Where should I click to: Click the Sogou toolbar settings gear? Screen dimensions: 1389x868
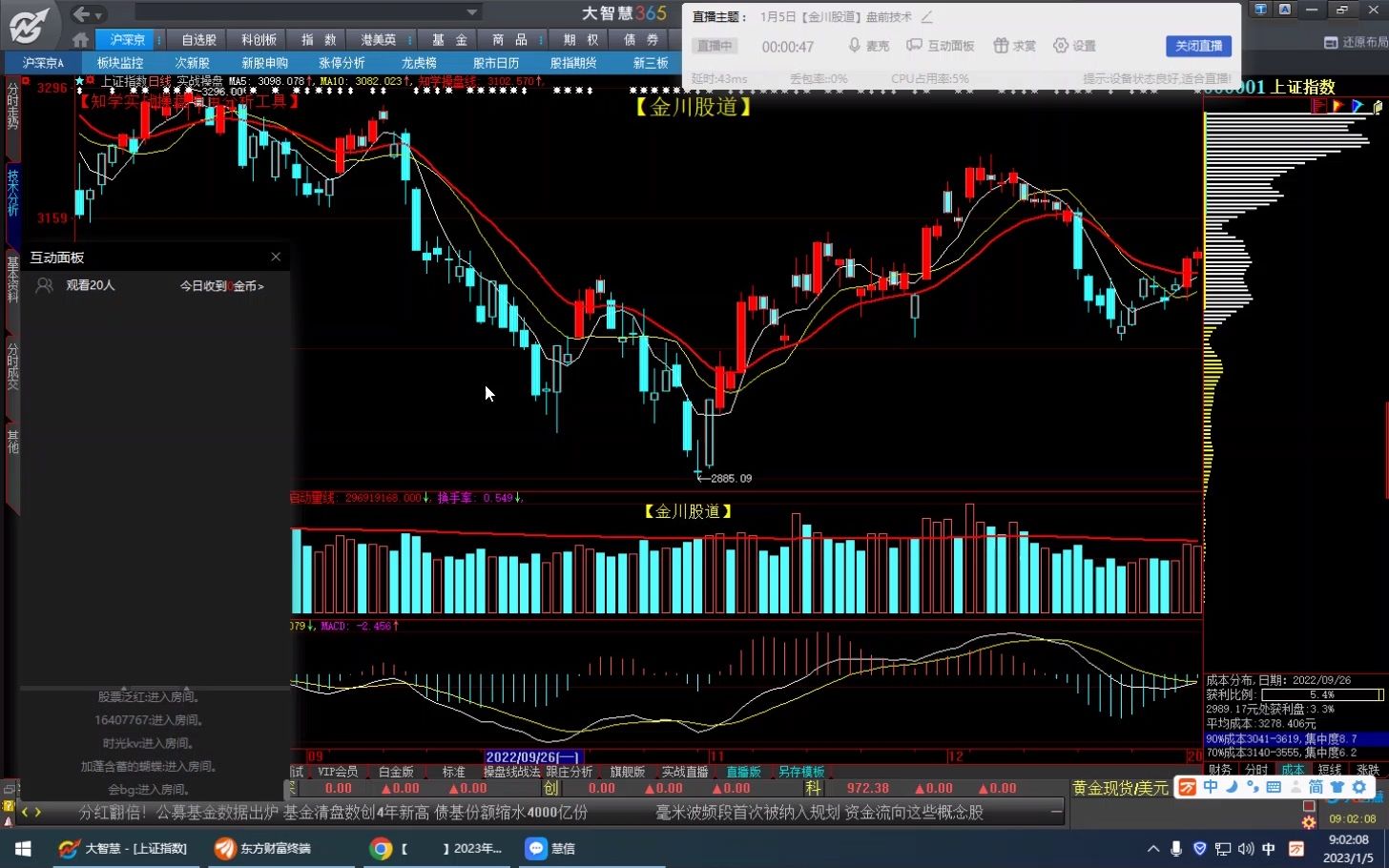tap(1359, 787)
